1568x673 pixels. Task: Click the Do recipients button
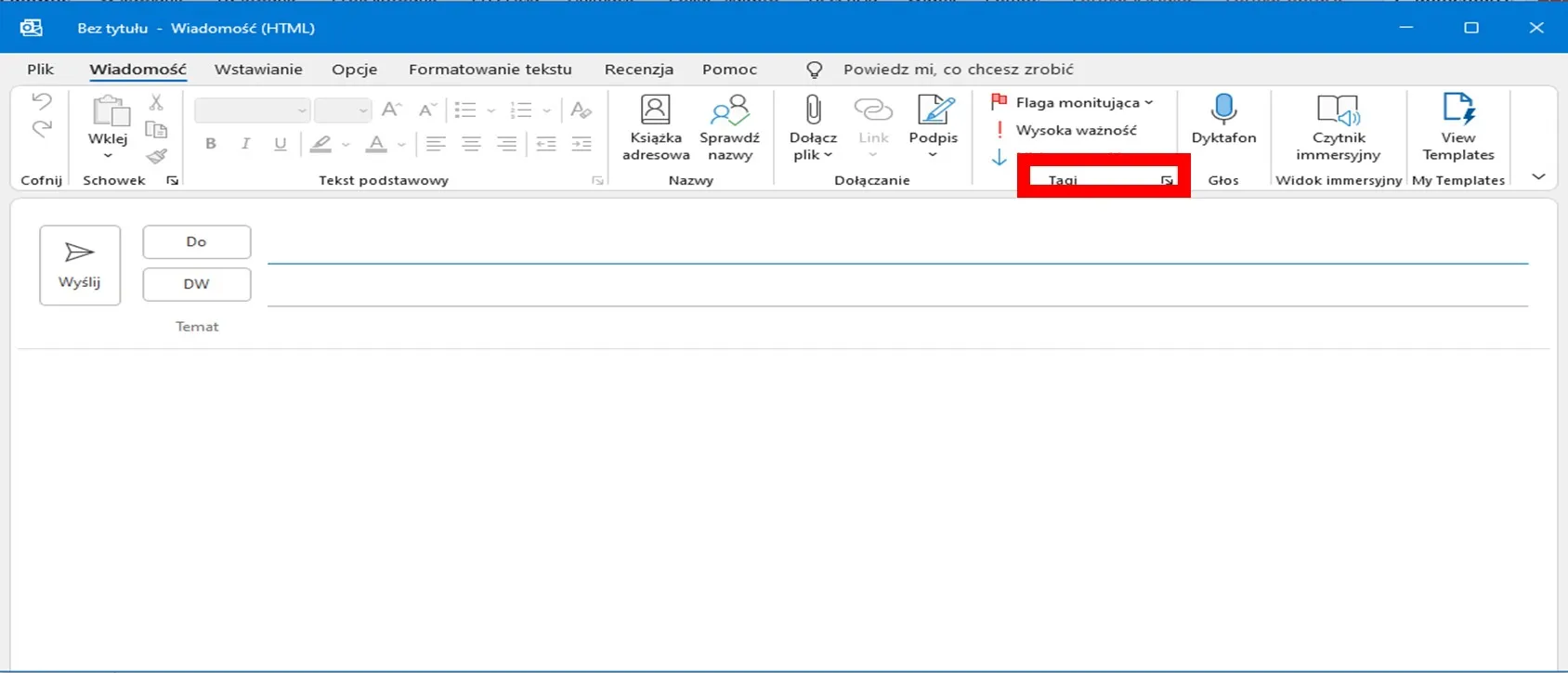(x=196, y=241)
